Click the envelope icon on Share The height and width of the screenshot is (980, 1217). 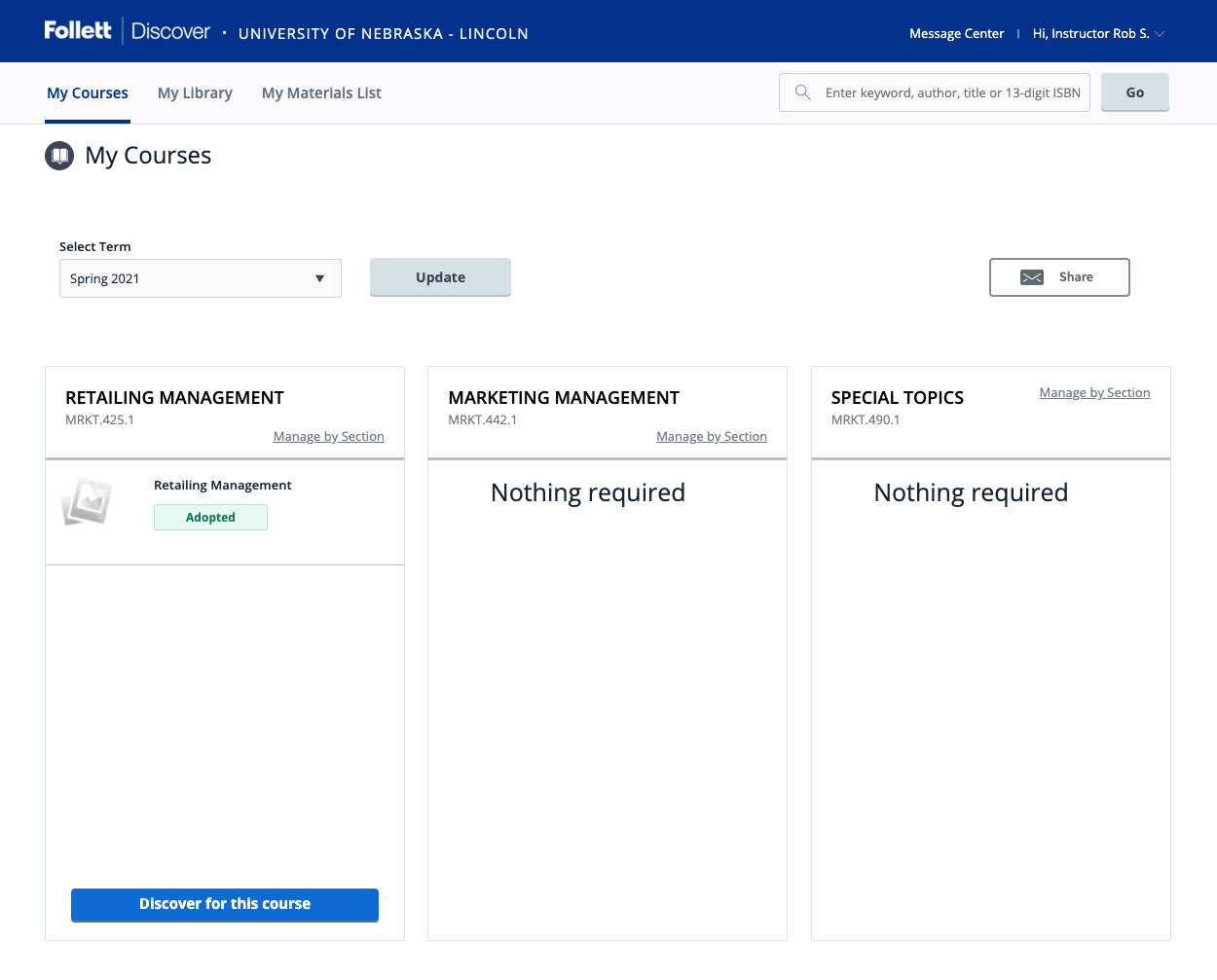click(1032, 277)
